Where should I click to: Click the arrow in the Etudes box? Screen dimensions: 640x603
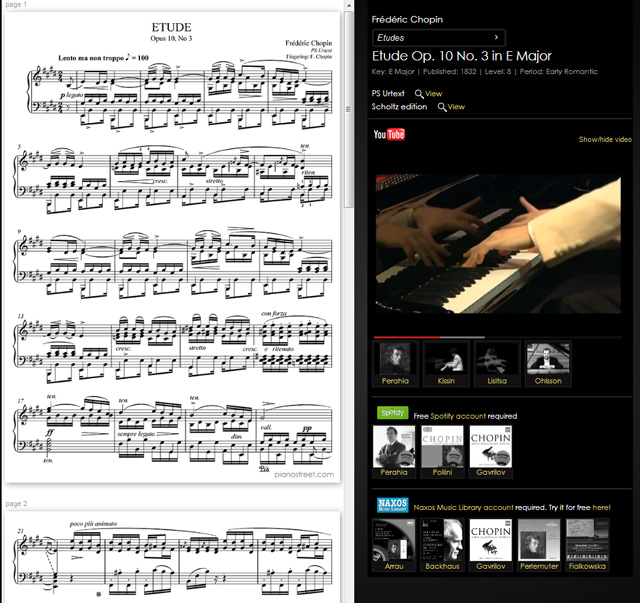click(x=496, y=37)
